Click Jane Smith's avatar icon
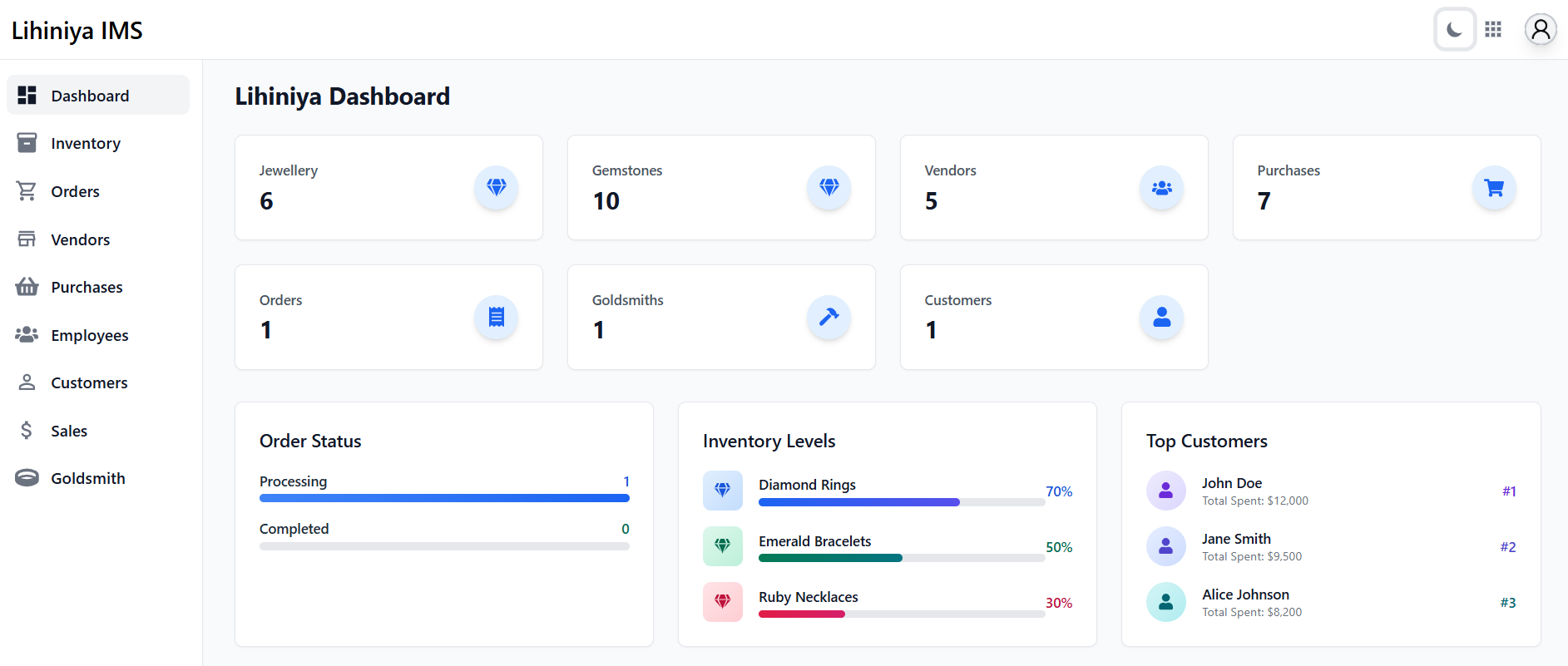 click(1166, 546)
